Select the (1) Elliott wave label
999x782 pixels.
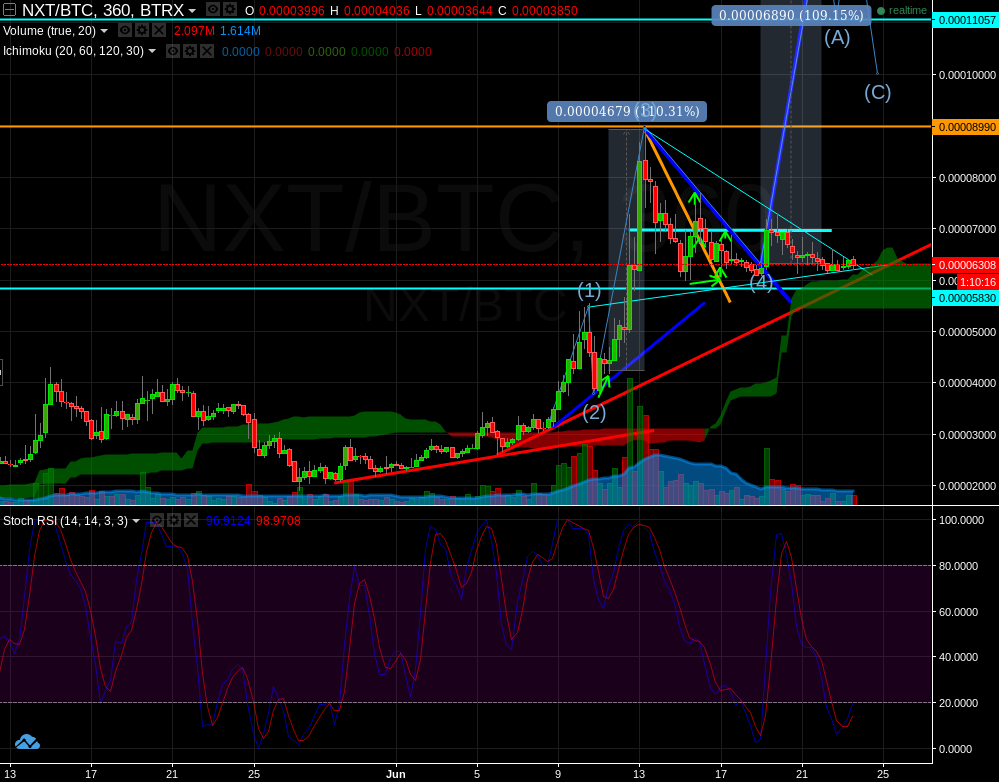[x=589, y=291]
